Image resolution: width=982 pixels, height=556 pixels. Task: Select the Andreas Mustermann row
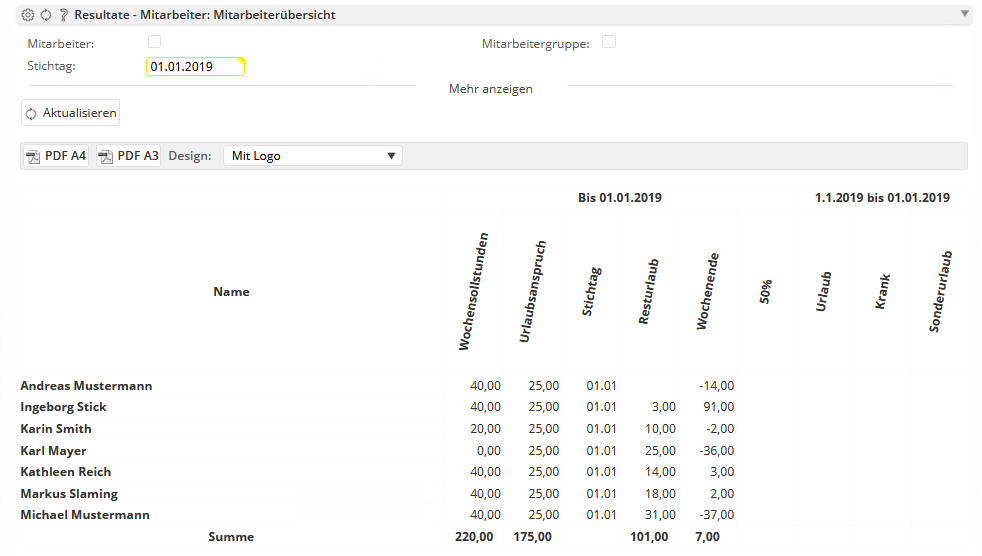click(x=86, y=386)
